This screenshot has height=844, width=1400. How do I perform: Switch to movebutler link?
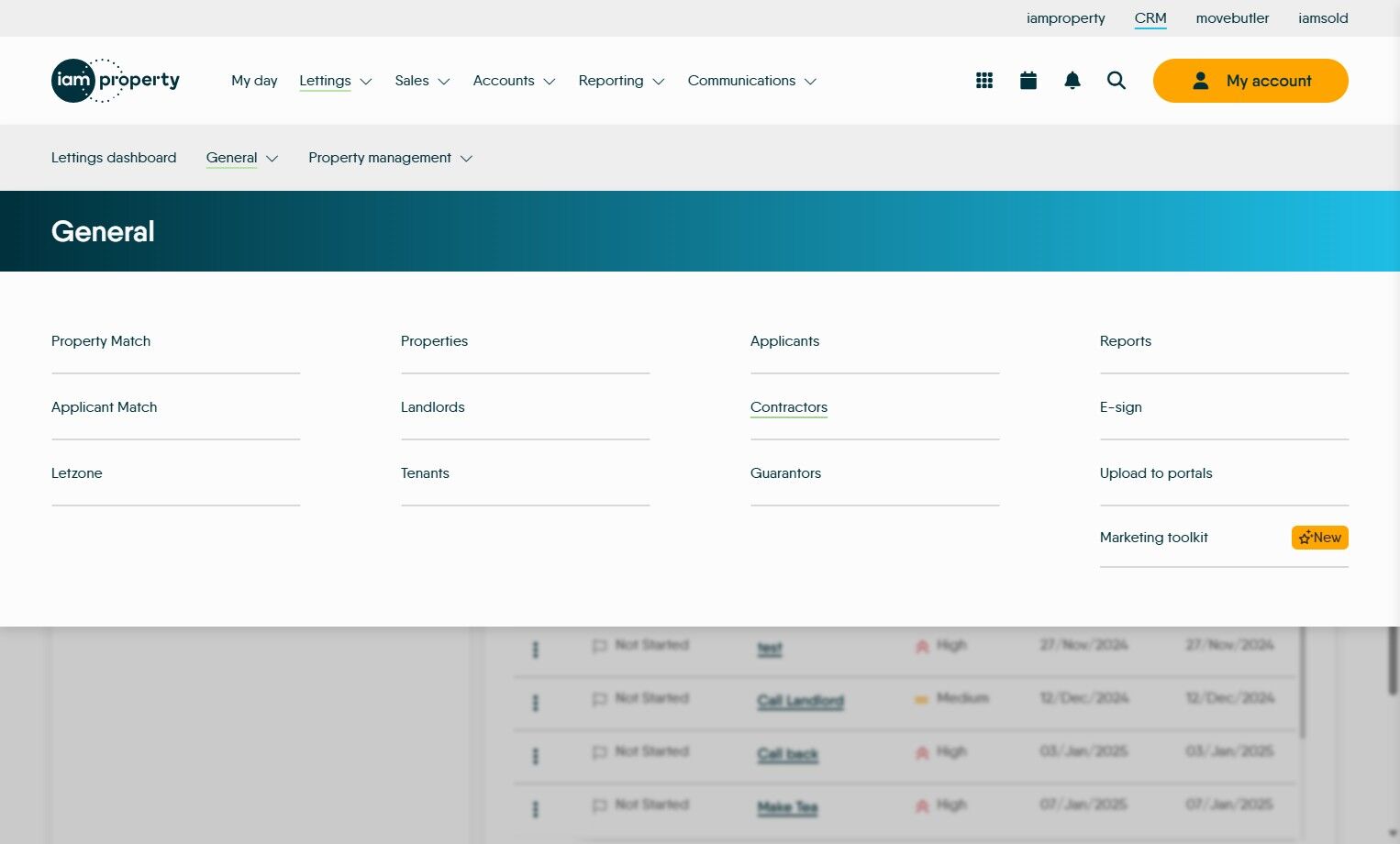pos(1232,18)
